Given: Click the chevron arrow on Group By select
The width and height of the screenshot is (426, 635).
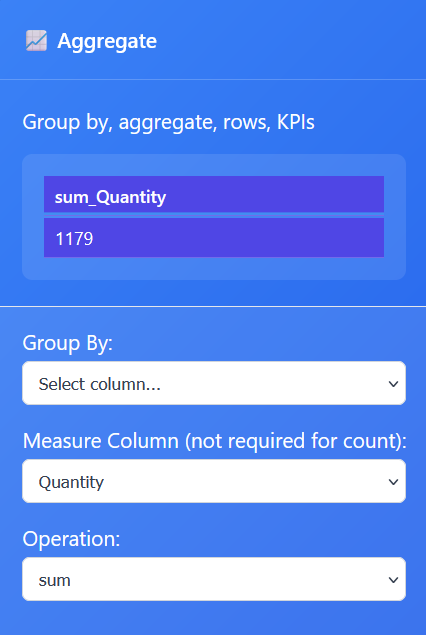Looking at the screenshot, I should point(393,384).
